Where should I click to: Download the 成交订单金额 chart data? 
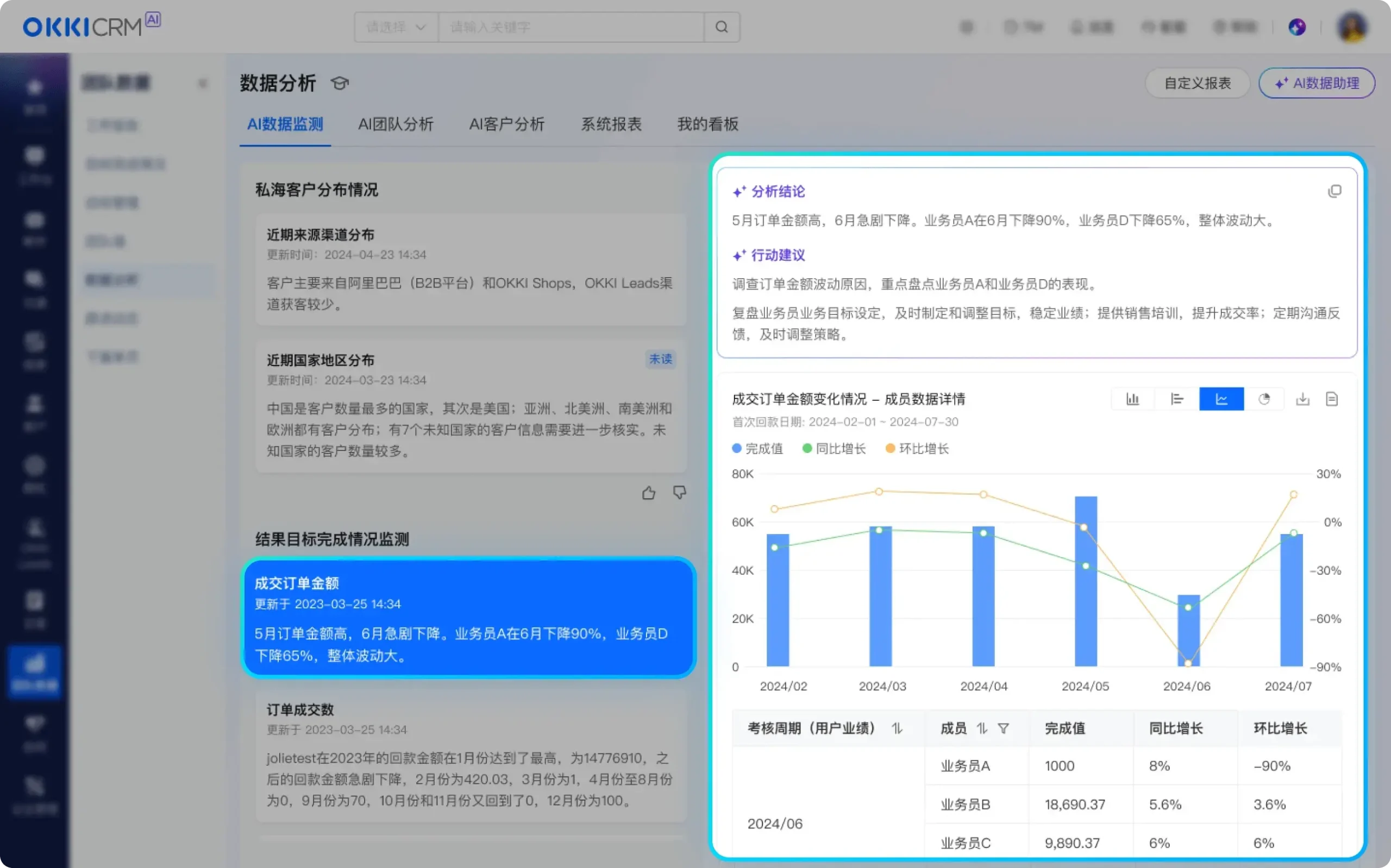click(x=1302, y=398)
